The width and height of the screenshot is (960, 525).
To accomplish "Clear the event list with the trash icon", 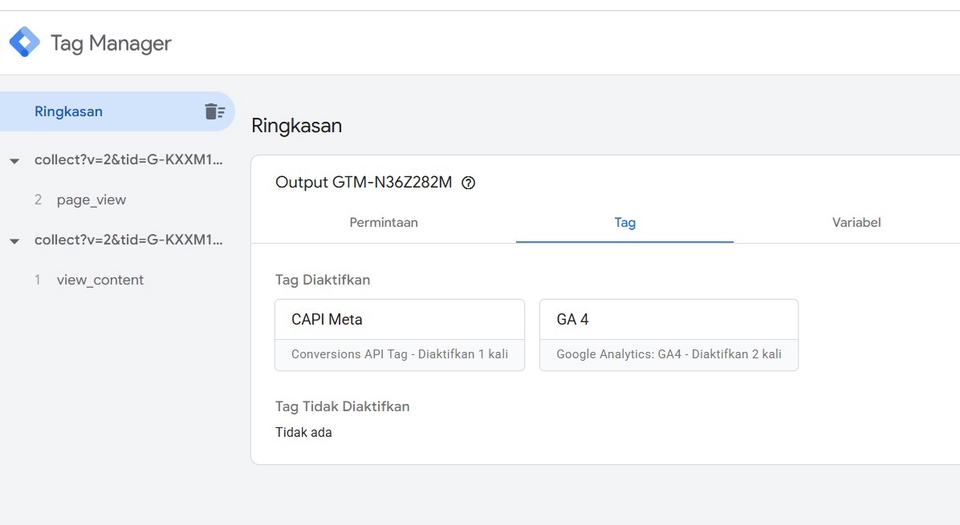I will pos(214,111).
